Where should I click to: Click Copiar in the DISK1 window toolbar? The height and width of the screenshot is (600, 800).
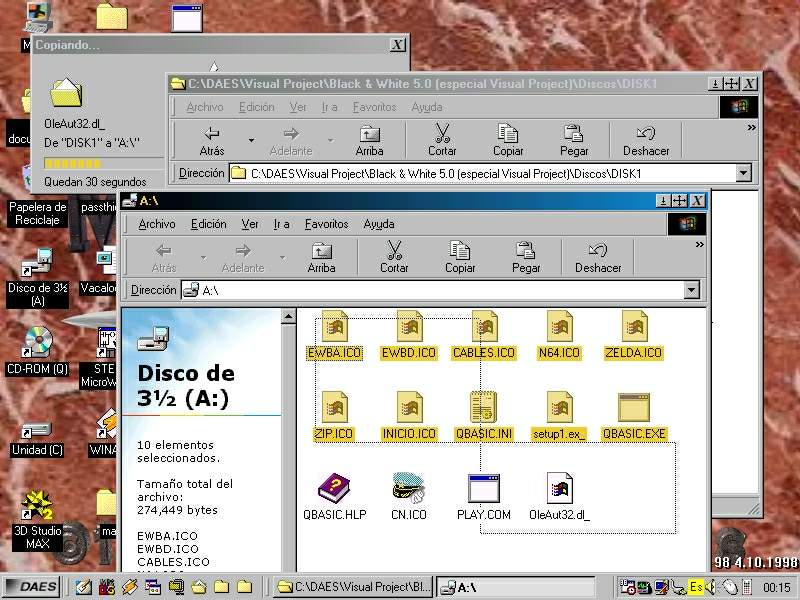click(x=508, y=141)
